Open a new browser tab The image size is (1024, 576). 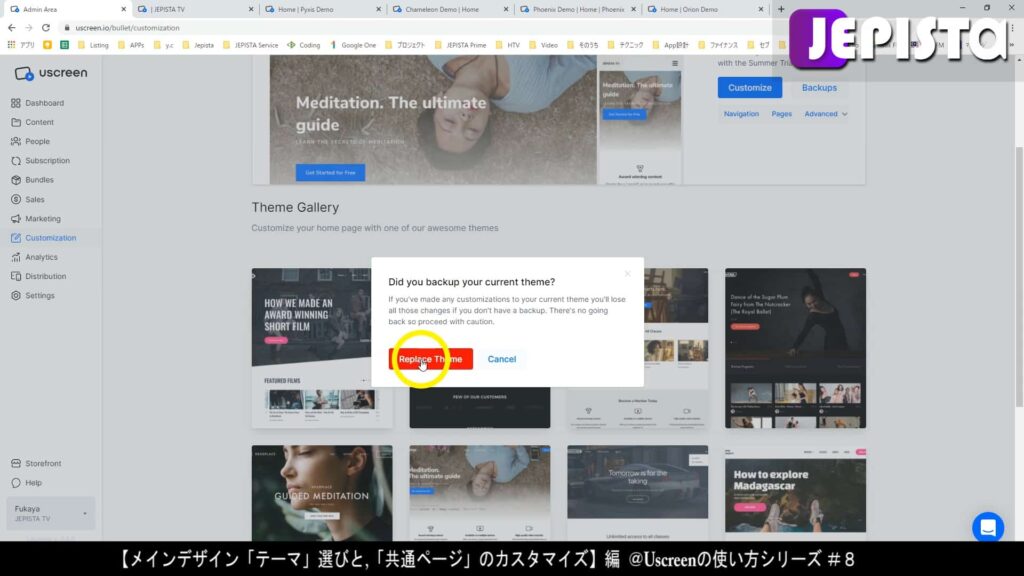coord(781,9)
